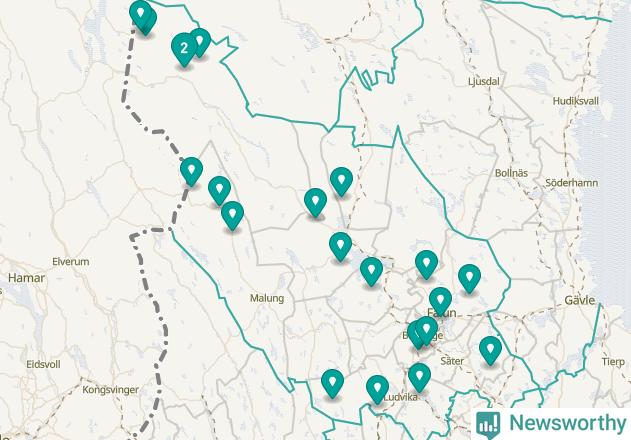Select the pin directly above the Falun label
This screenshot has height=440, width=631.
(440, 302)
